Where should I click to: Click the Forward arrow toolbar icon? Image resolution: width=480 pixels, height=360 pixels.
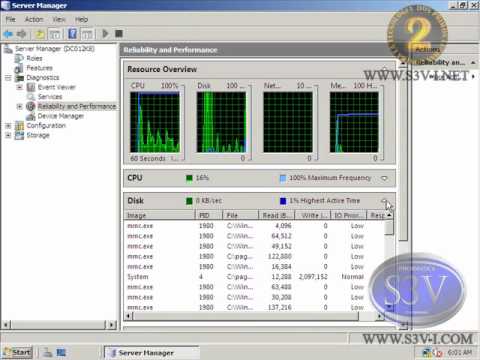click(22, 34)
